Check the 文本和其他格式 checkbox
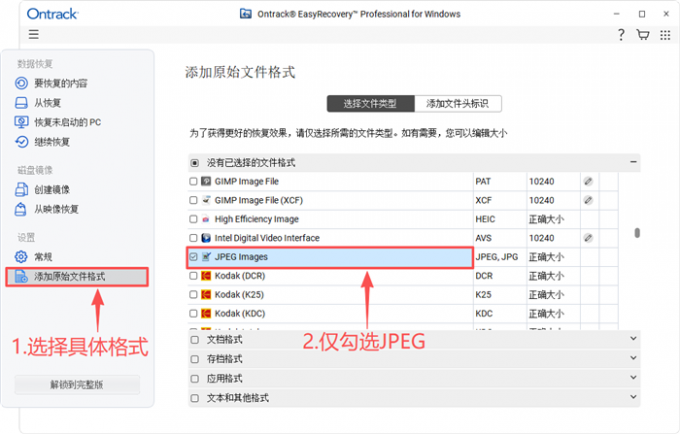 pos(195,398)
